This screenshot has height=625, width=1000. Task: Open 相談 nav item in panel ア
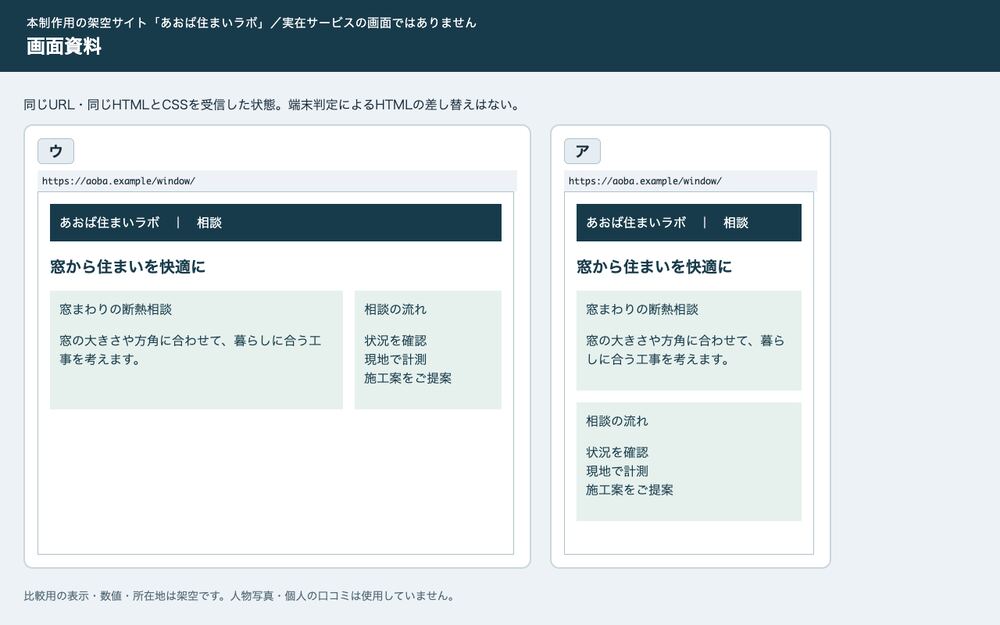[x=735, y=223]
